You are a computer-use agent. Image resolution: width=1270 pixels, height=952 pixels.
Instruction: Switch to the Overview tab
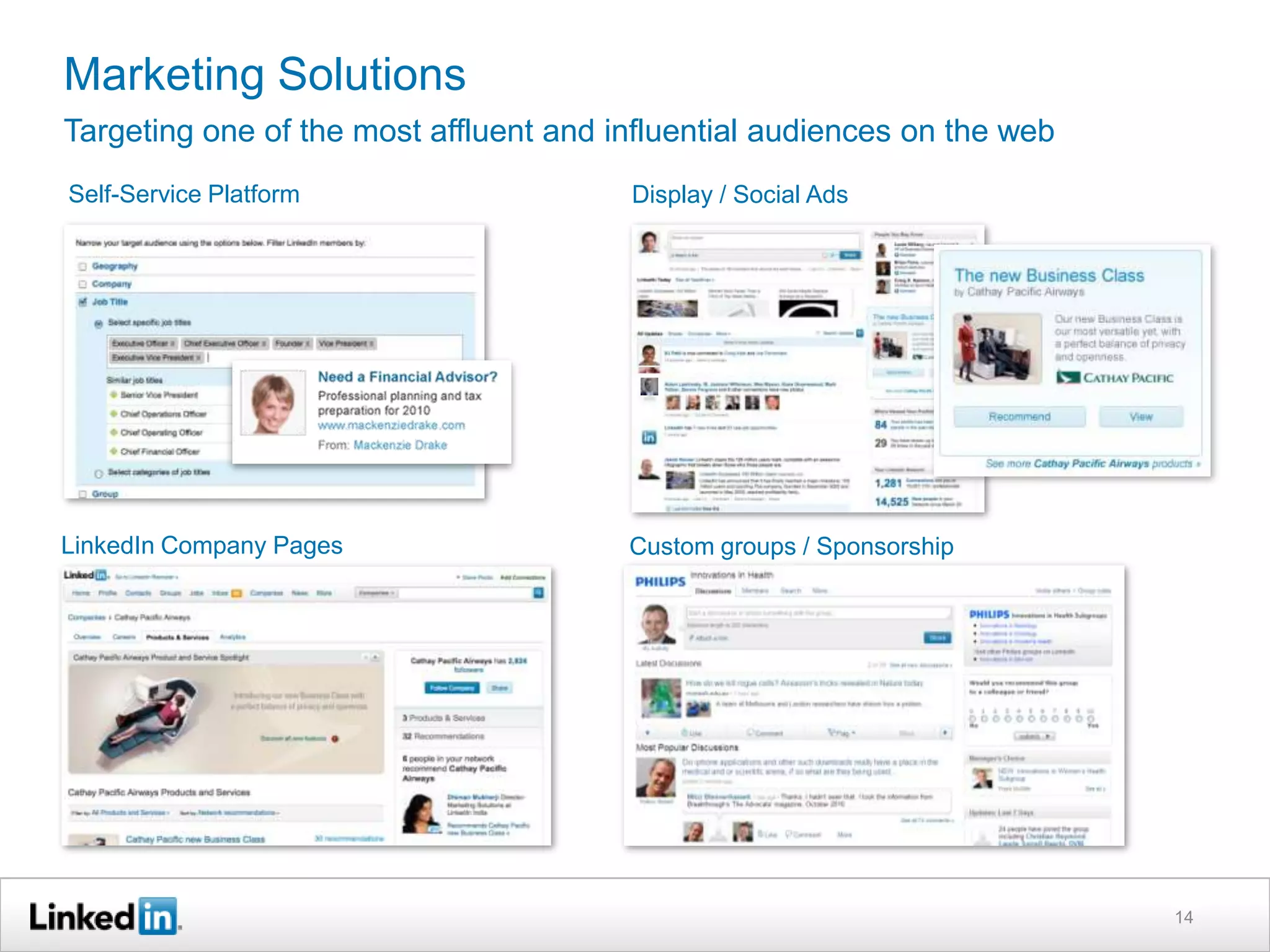[87, 637]
